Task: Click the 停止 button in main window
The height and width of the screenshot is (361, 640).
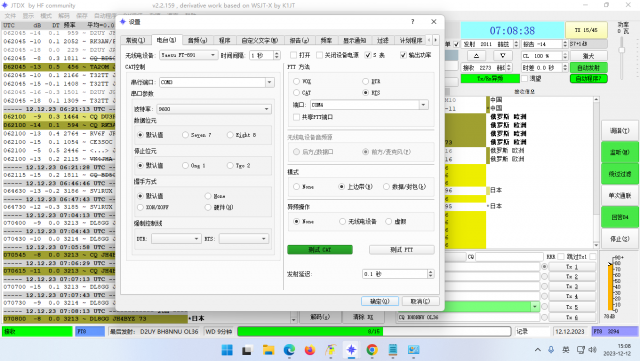Action: (620, 238)
